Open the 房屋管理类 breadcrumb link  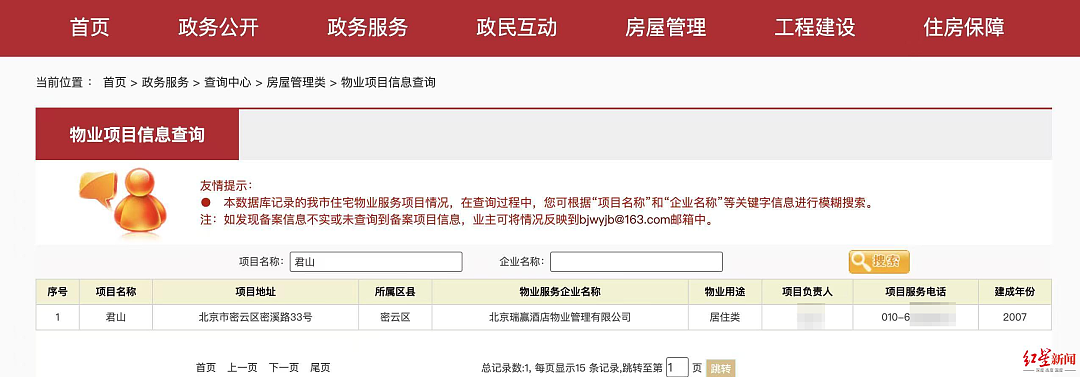tap(295, 83)
